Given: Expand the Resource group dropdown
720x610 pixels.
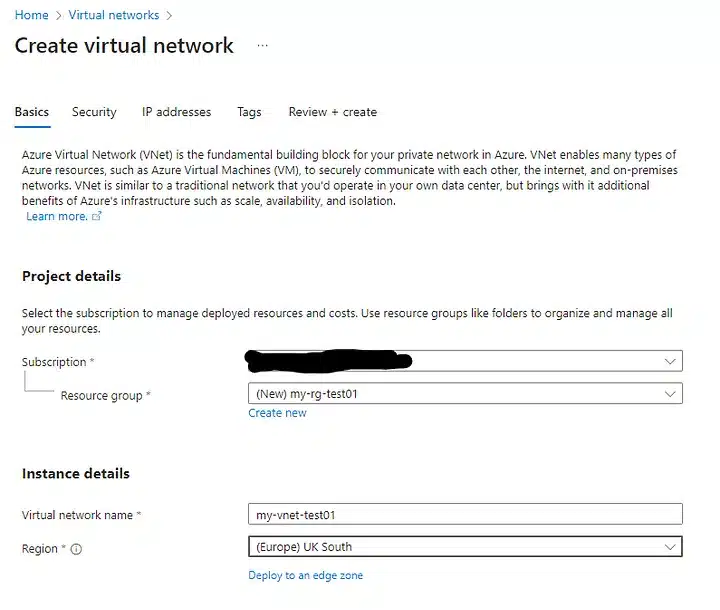Looking at the screenshot, I should 465,394.
